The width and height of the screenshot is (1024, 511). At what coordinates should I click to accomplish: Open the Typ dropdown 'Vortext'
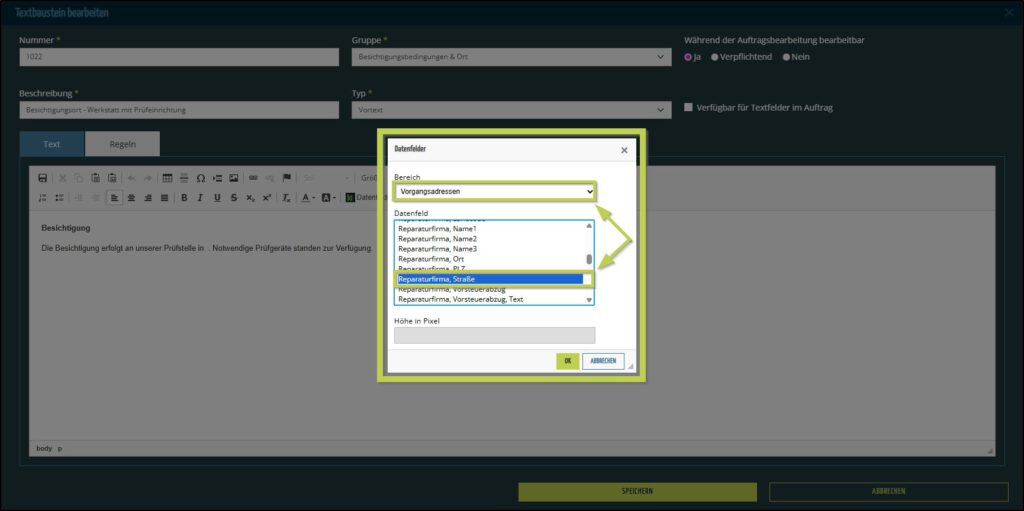(511, 110)
